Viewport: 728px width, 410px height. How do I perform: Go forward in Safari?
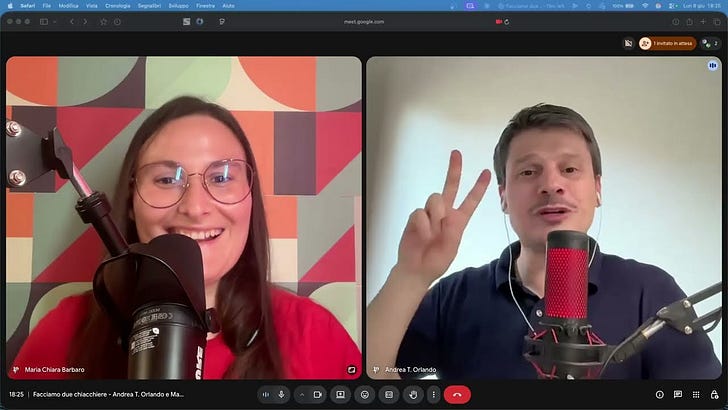click(85, 21)
